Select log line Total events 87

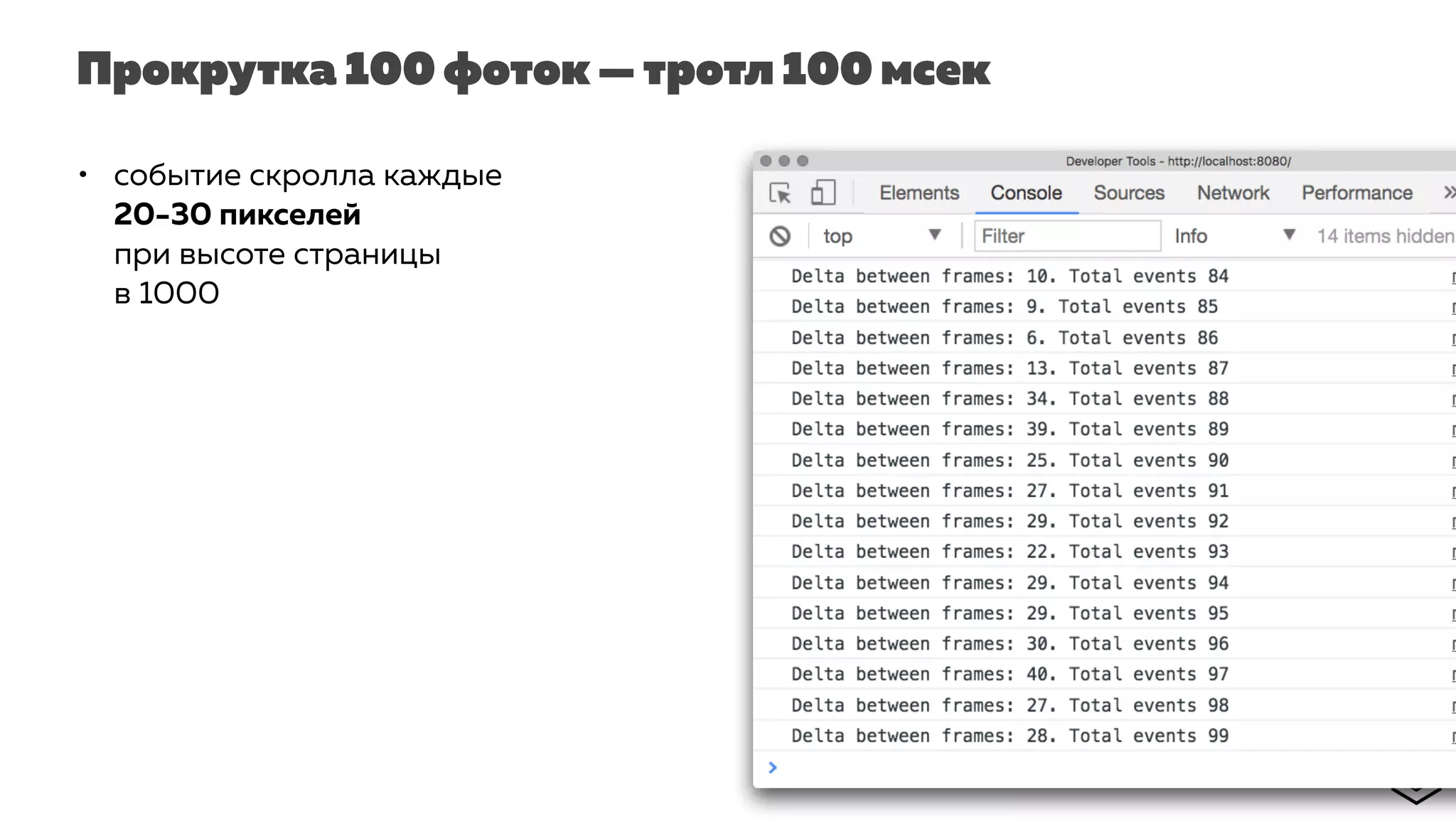point(1103,368)
